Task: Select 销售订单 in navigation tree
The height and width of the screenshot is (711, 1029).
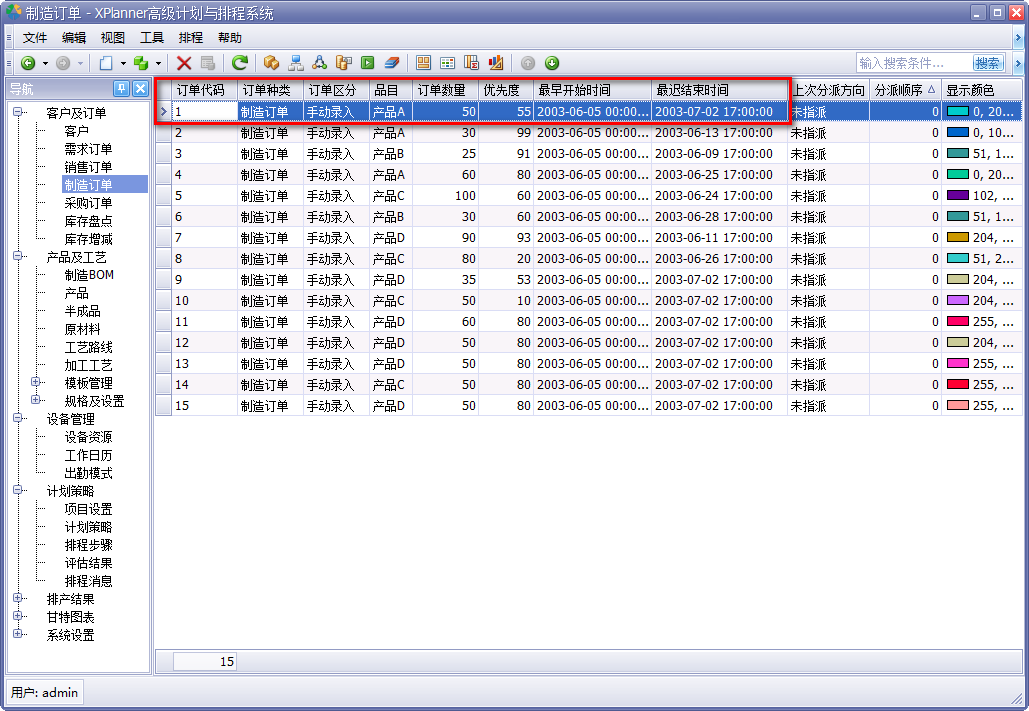Action: [88, 167]
